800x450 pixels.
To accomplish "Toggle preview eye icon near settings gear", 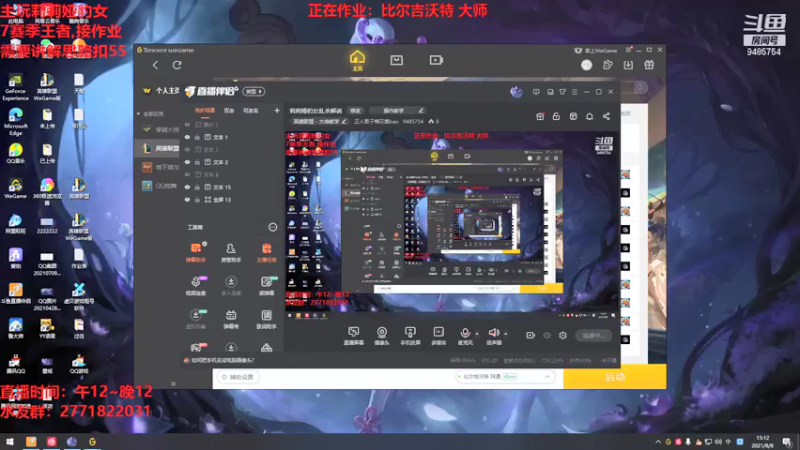I will (x=547, y=335).
